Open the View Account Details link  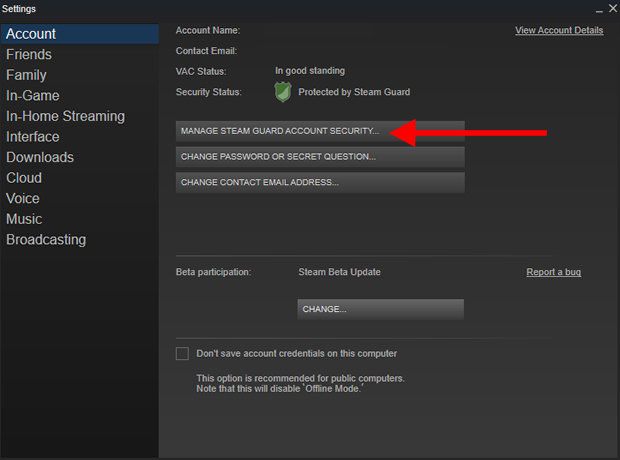pos(559,30)
